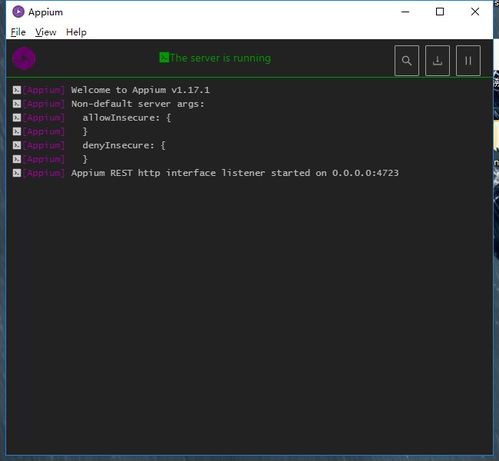Viewport: 499px width, 461px height.
Task: Click terminal icon beside REST http listener line
Action: pos(17,173)
